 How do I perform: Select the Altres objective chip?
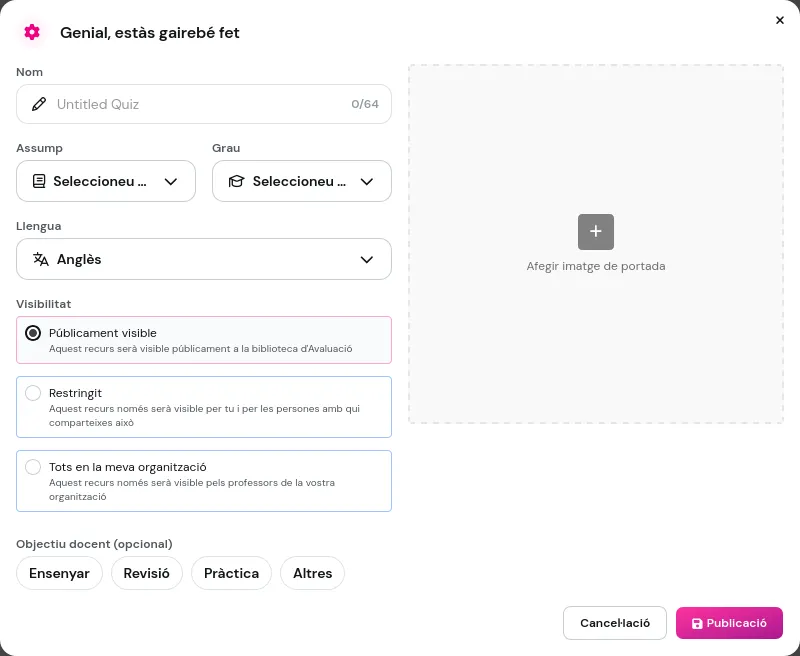[x=312, y=573]
